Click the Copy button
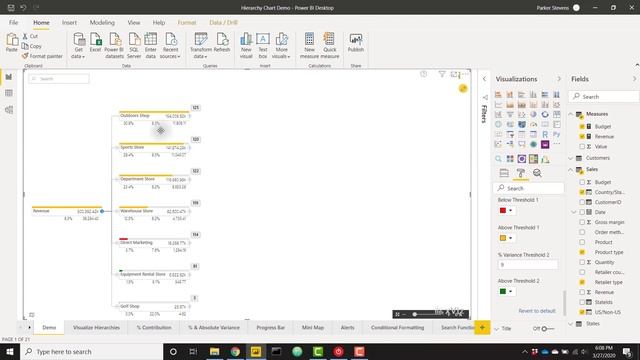 [x=32, y=46]
